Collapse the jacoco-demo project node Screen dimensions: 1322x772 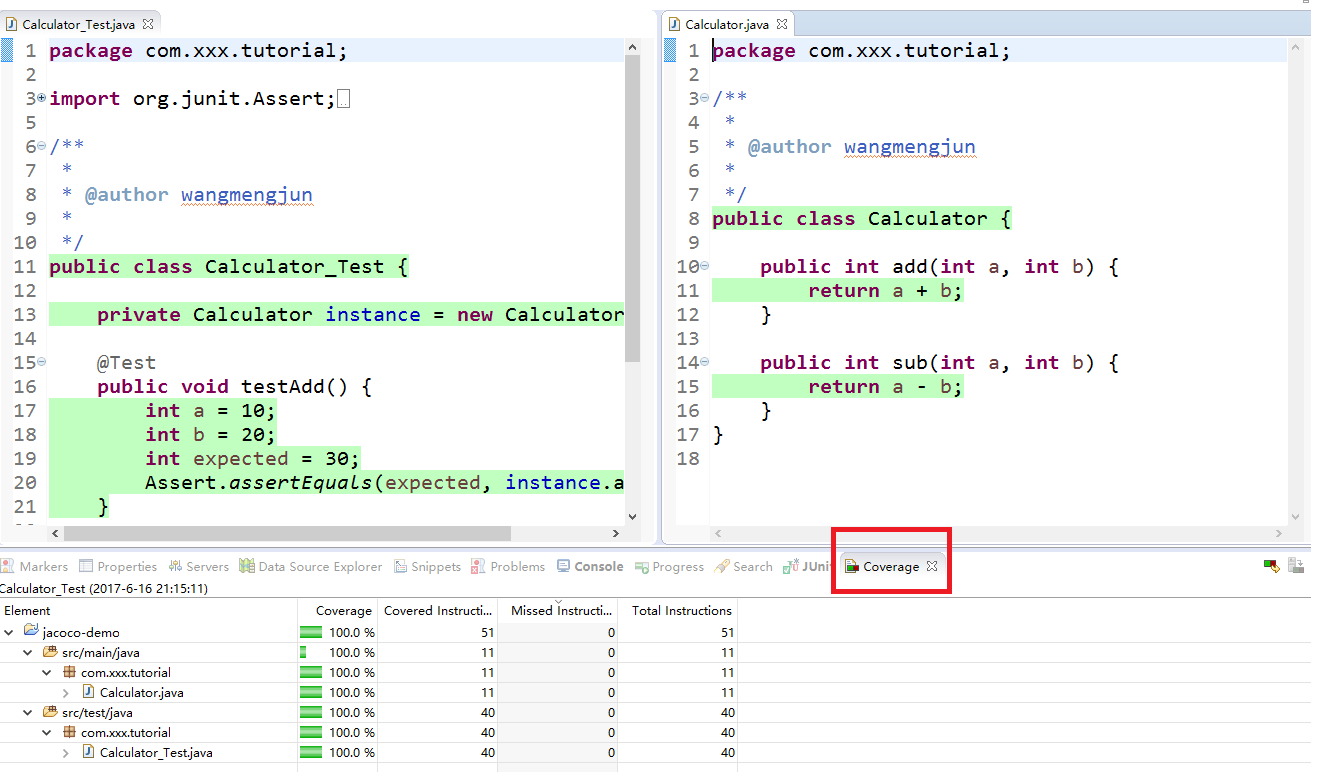(x=9, y=633)
